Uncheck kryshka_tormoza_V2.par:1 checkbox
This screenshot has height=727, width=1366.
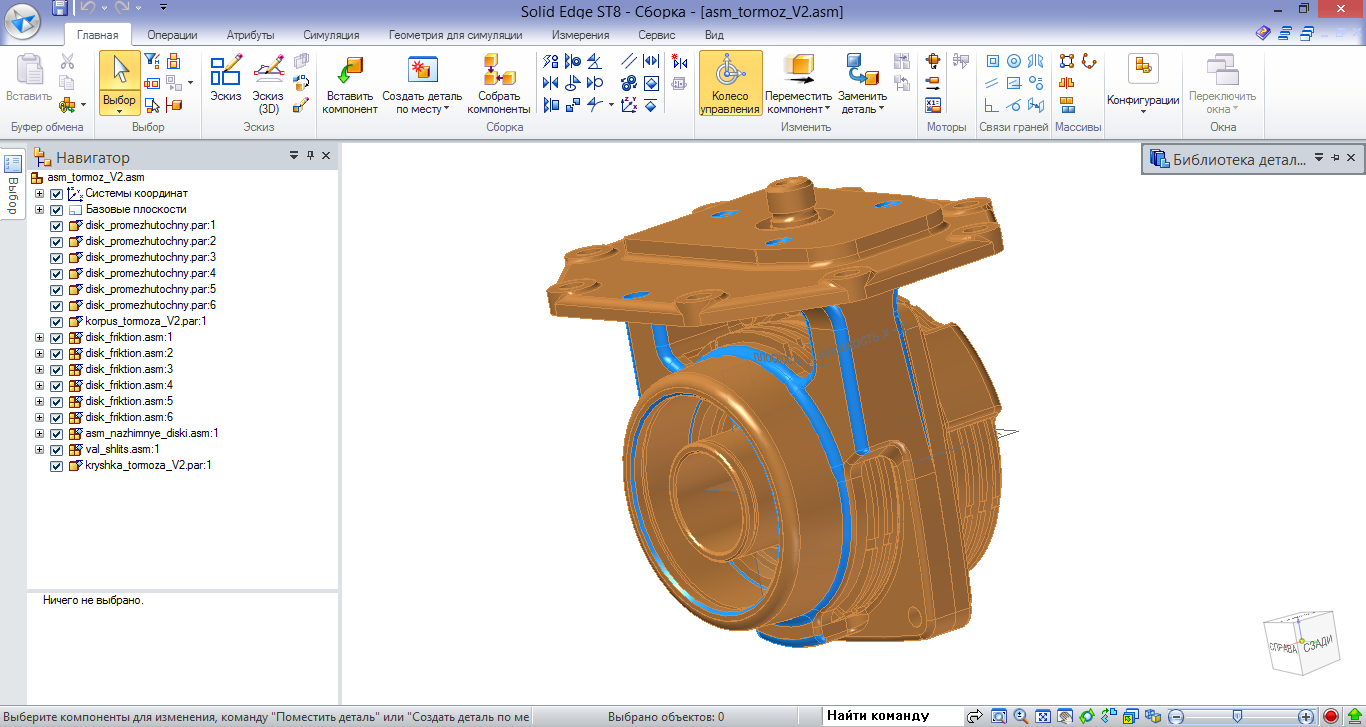tap(57, 466)
